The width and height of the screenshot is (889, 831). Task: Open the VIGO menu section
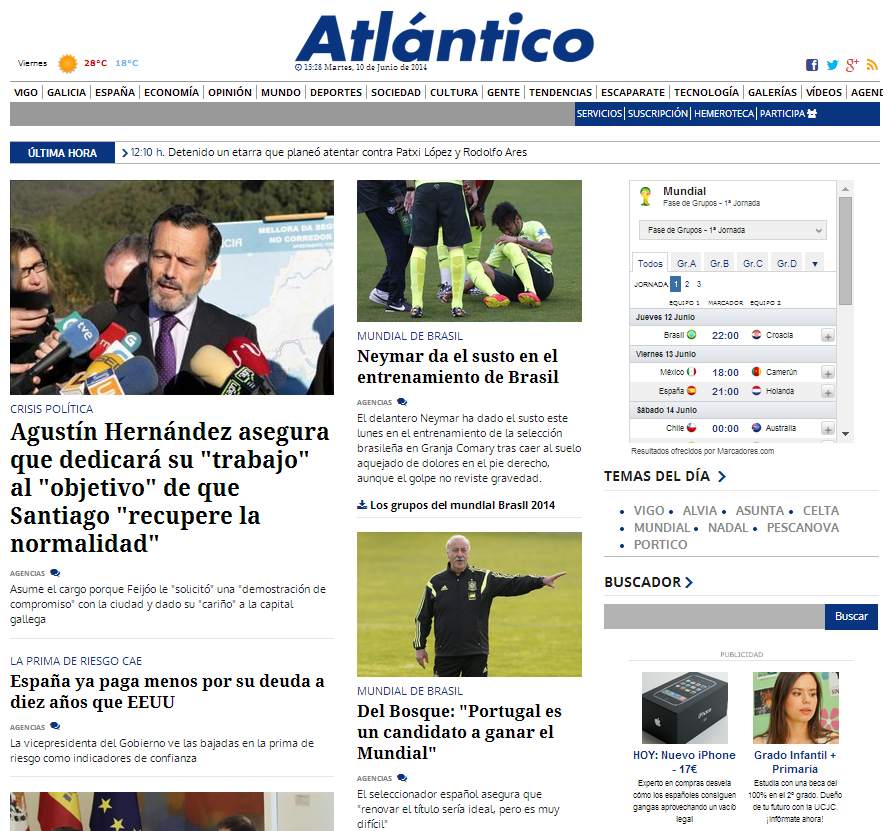(26, 92)
